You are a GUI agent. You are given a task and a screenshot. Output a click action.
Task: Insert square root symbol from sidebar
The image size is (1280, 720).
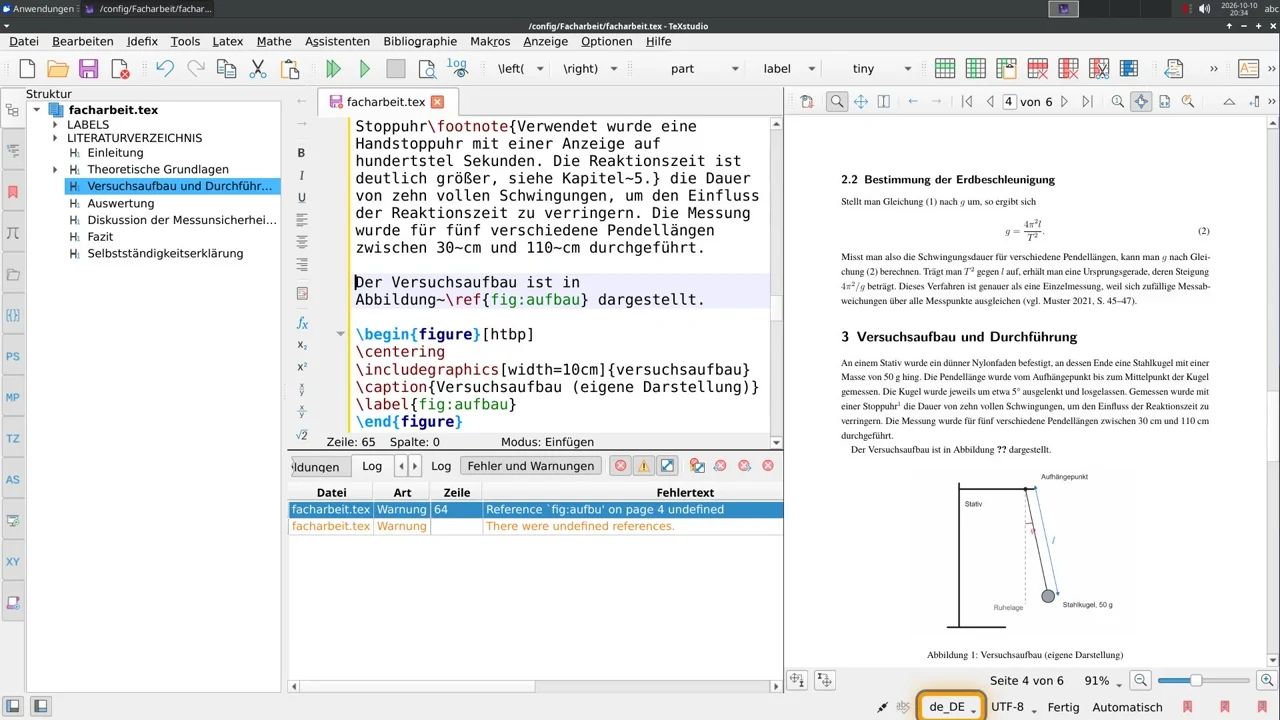point(302,435)
